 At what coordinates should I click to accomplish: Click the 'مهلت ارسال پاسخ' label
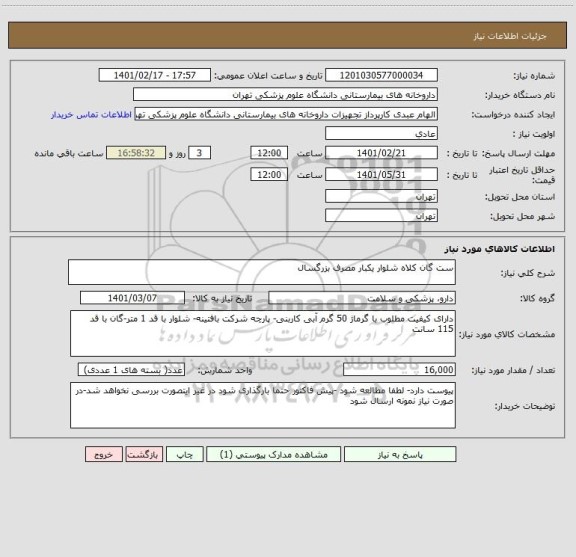[518, 153]
